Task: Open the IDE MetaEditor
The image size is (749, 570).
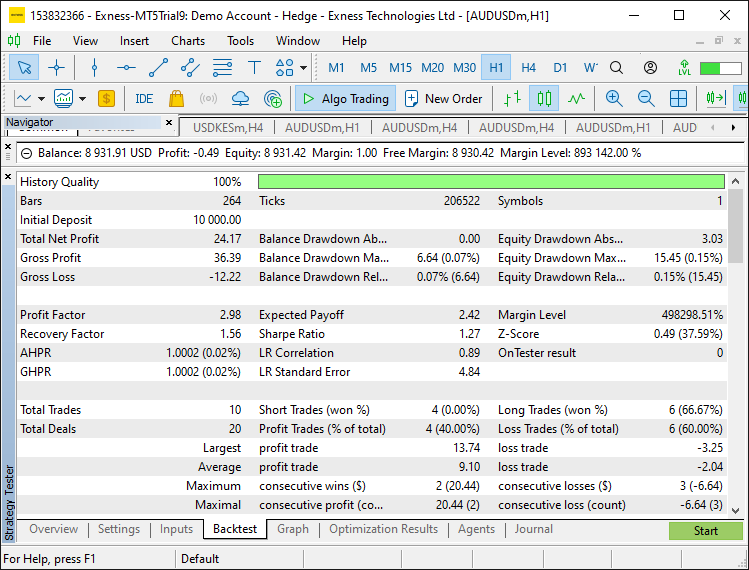Action: tap(144, 99)
